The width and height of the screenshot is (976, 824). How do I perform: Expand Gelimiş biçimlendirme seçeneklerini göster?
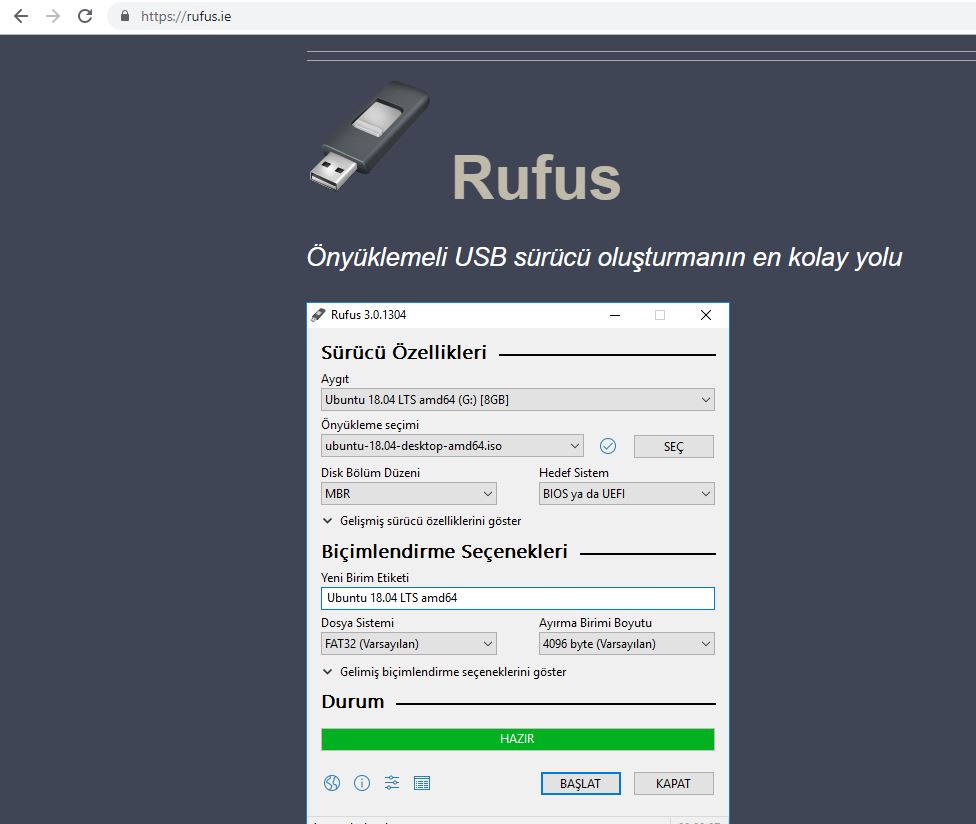(x=444, y=672)
